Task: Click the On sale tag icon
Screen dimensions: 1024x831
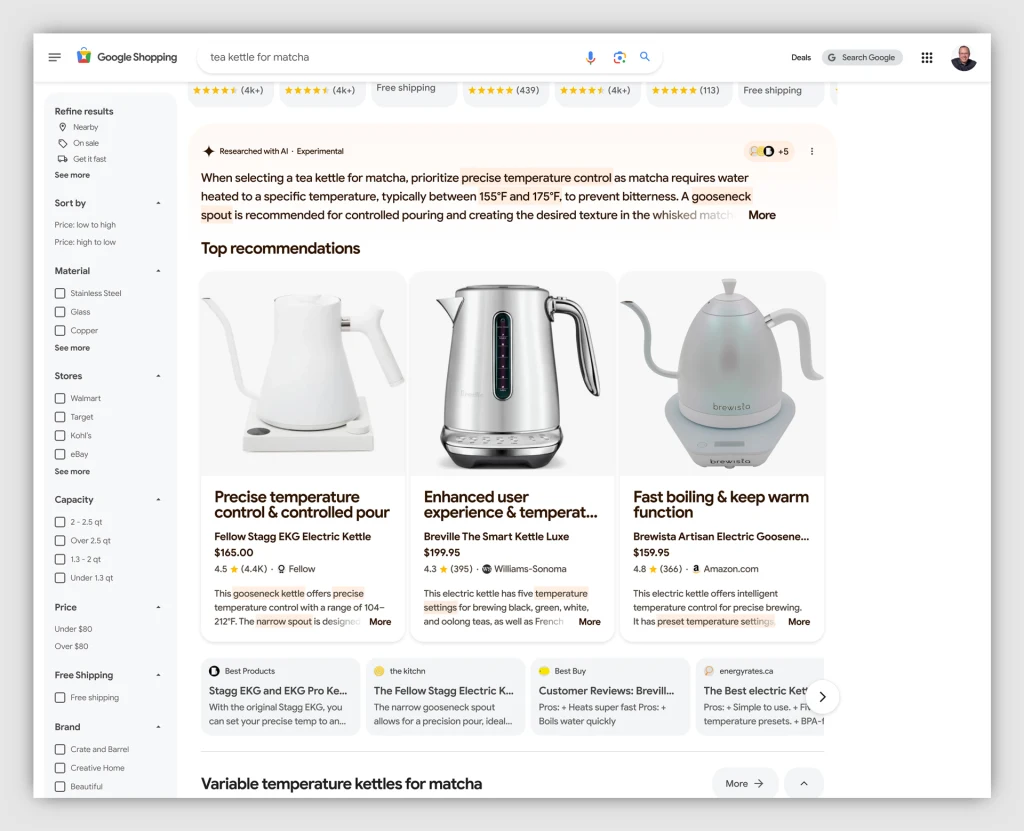Action: point(63,143)
